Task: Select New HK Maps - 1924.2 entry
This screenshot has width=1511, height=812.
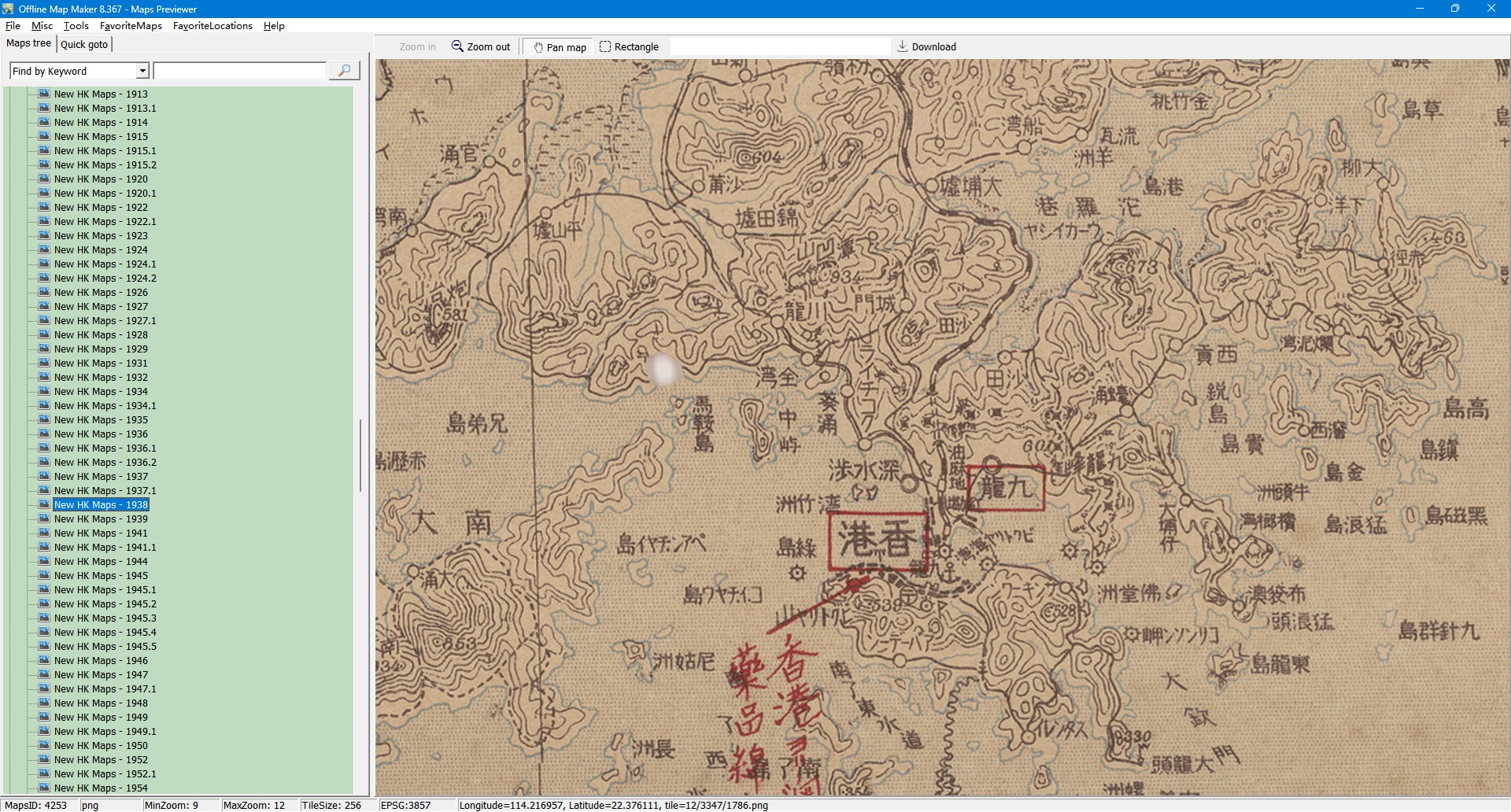Action: click(x=105, y=278)
